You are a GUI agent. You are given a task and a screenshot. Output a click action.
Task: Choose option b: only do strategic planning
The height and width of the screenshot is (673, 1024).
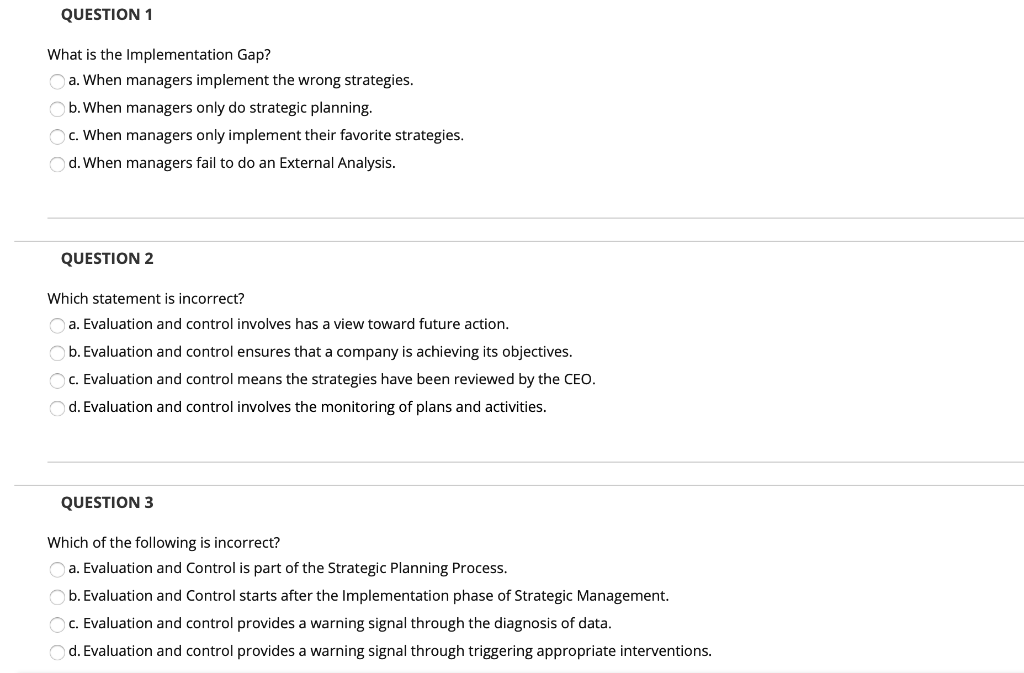pos(58,108)
